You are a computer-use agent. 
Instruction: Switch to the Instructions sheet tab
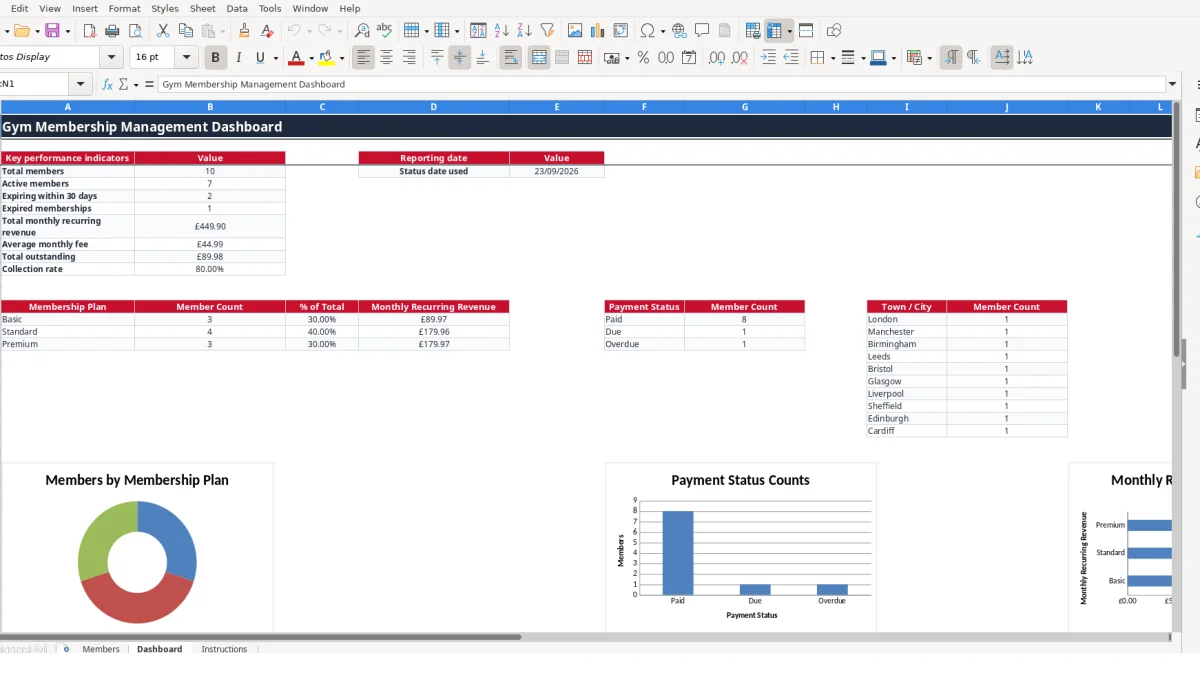224,649
